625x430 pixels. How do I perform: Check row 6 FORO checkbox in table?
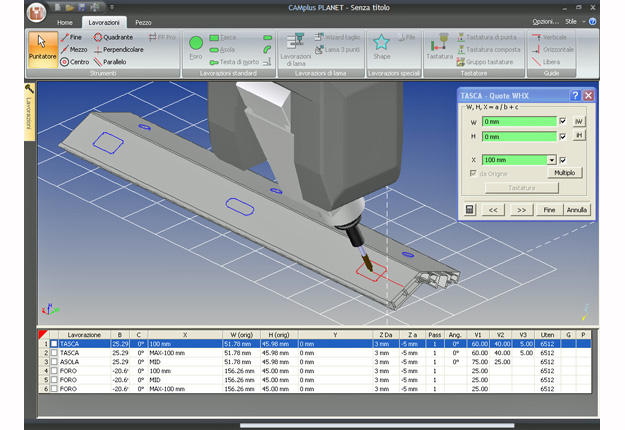coord(54,389)
